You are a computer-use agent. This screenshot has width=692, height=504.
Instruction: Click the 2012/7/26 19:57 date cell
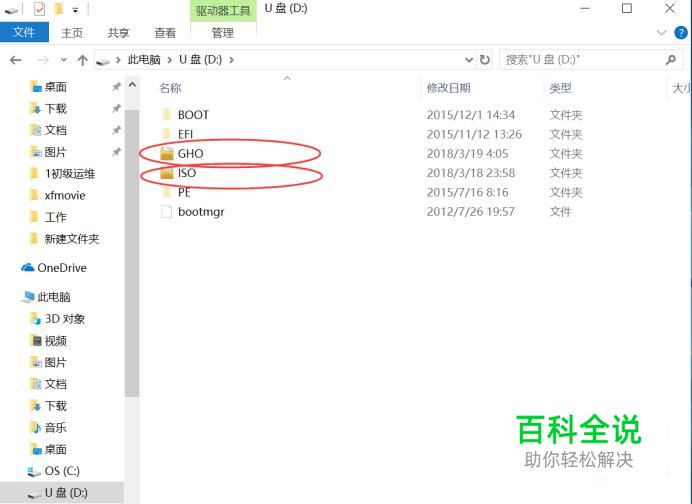tap(470, 212)
